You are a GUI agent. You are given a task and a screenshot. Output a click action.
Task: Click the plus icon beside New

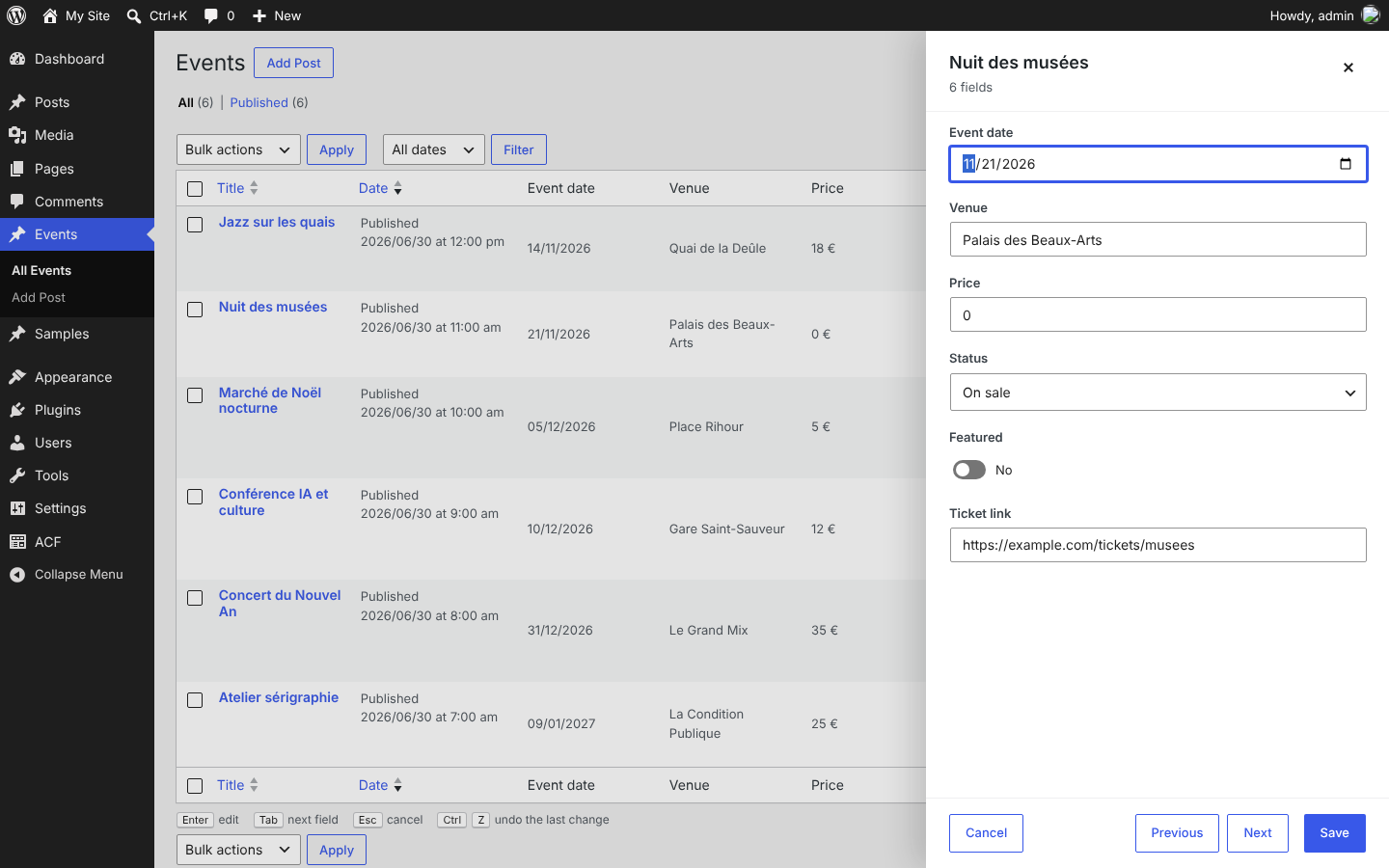(259, 16)
